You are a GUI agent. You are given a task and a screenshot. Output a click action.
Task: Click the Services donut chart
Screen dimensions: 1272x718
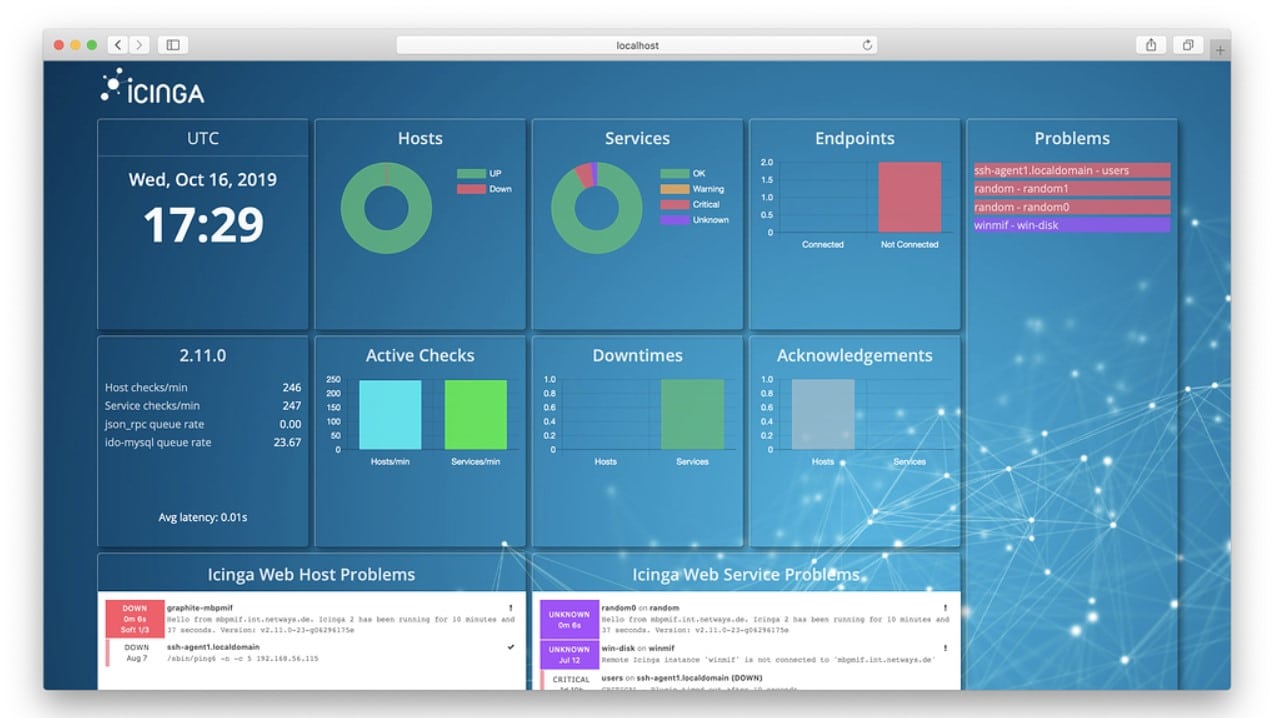597,208
